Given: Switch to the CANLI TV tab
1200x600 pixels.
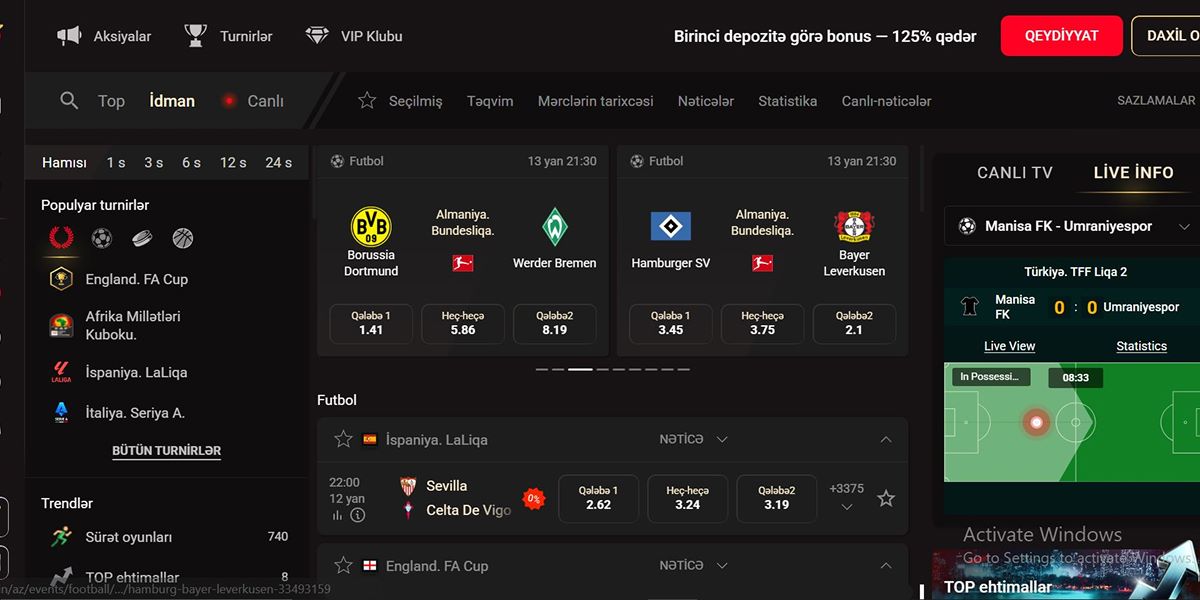Looking at the screenshot, I should [1014, 173].
